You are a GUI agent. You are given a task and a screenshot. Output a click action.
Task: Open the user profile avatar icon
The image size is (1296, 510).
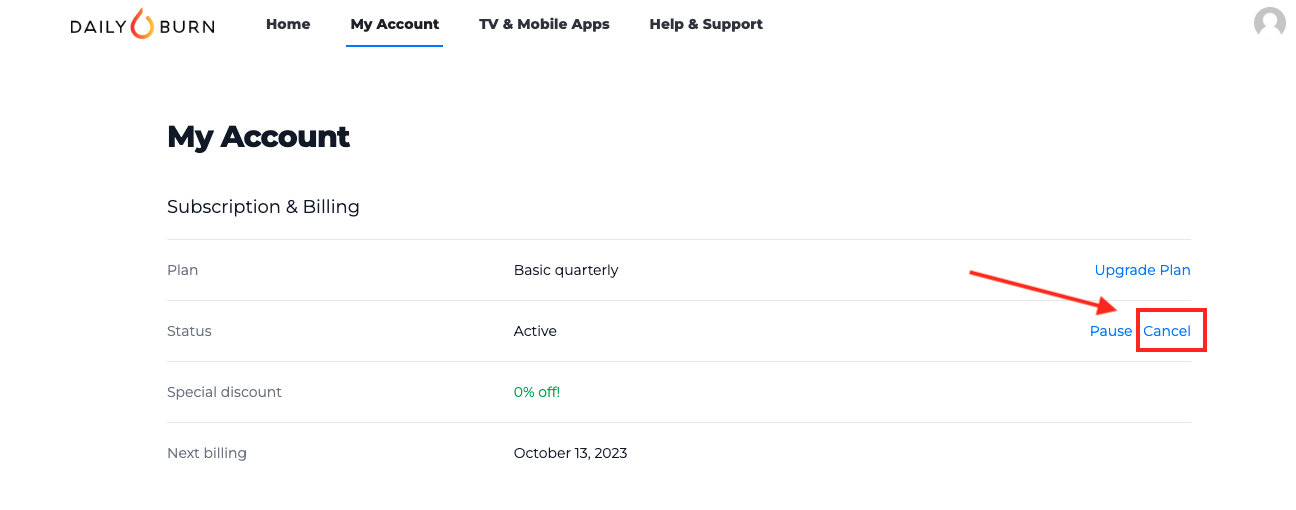point(1270,23)
